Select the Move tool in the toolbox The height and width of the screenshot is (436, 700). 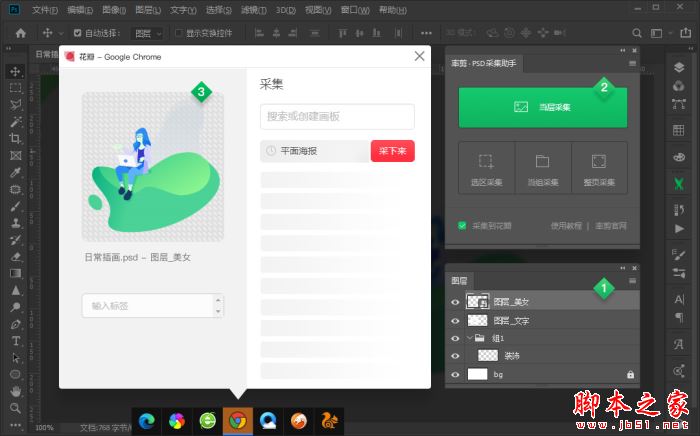point(16,71)
